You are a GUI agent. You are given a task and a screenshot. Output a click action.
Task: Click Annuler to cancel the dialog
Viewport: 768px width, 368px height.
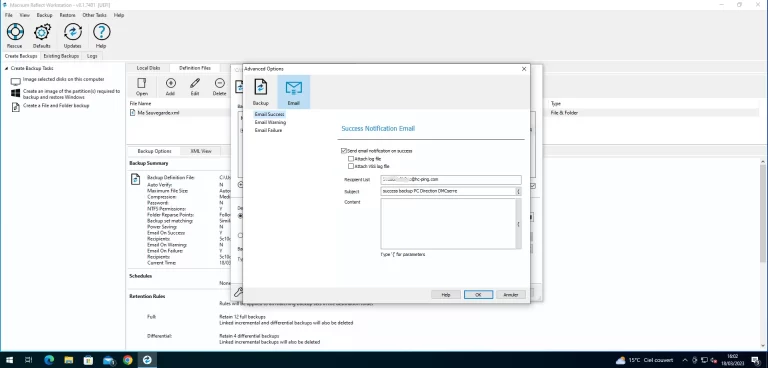(x=511, y=295)
